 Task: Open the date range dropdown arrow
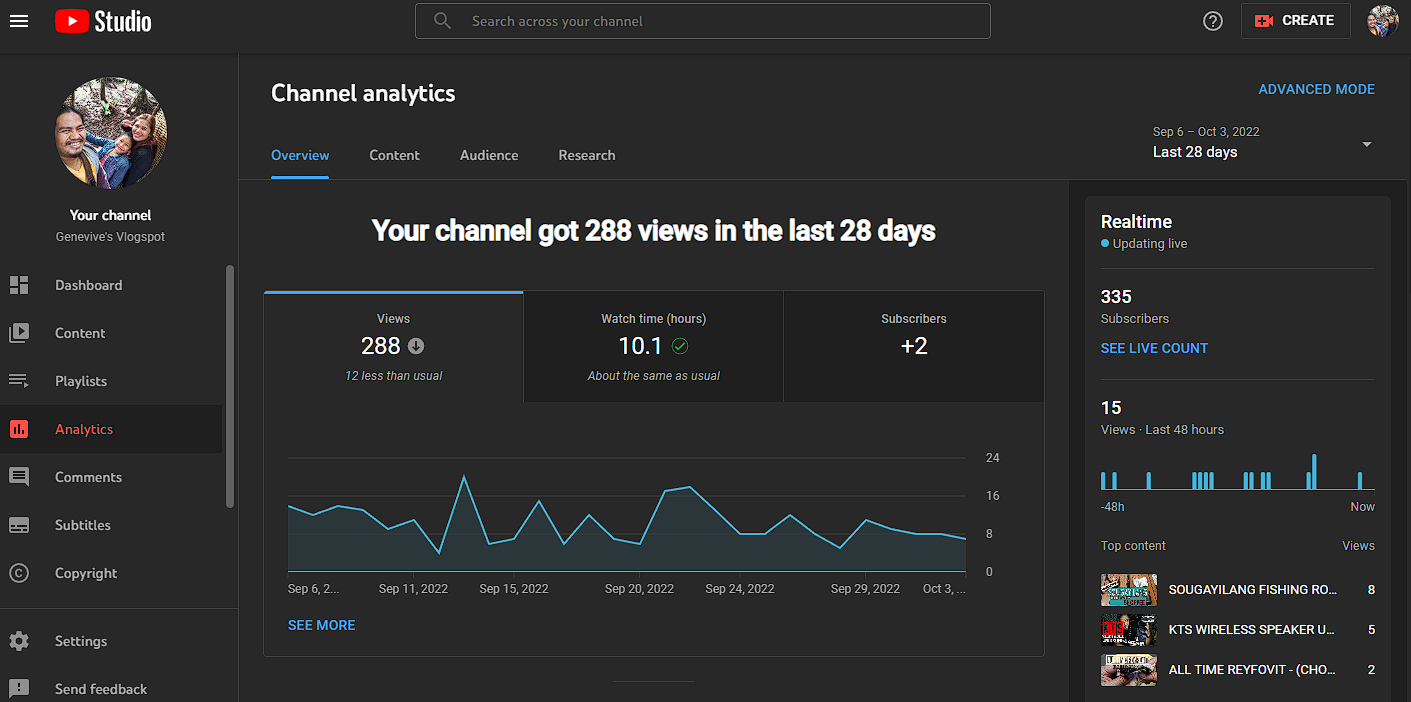click(1367, 144)
